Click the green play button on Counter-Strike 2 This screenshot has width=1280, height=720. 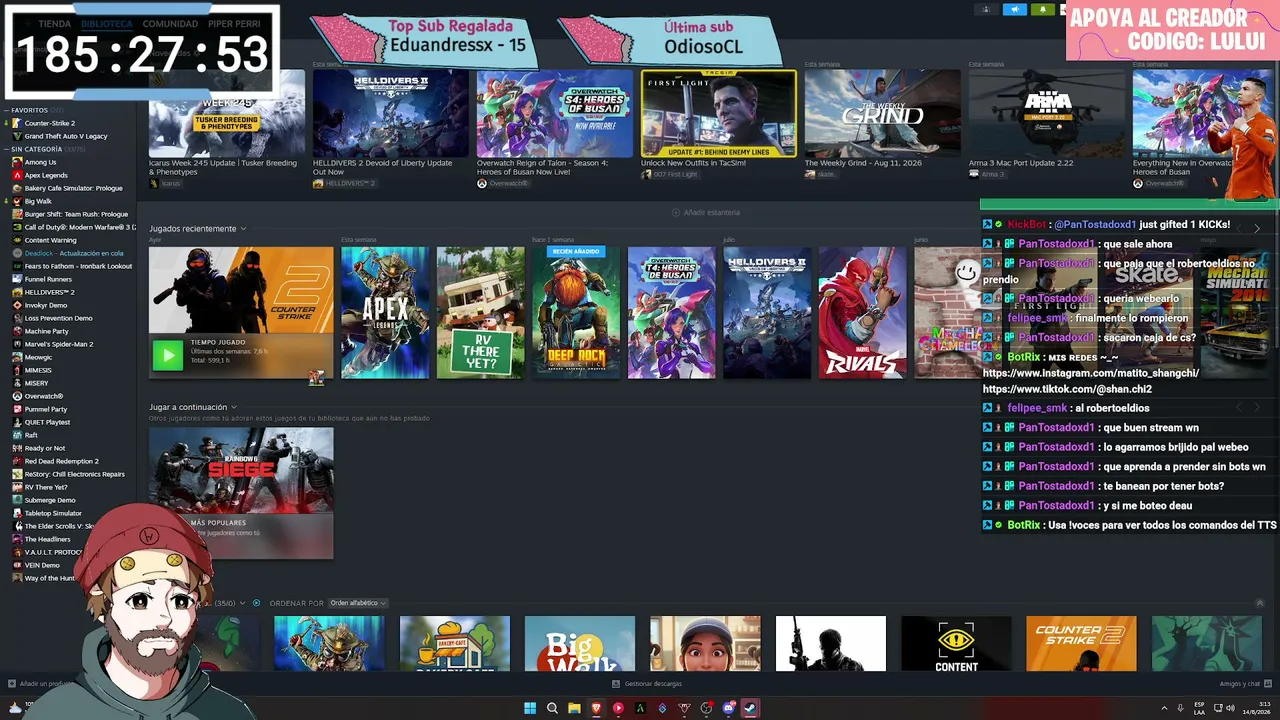tap(168, 355)
